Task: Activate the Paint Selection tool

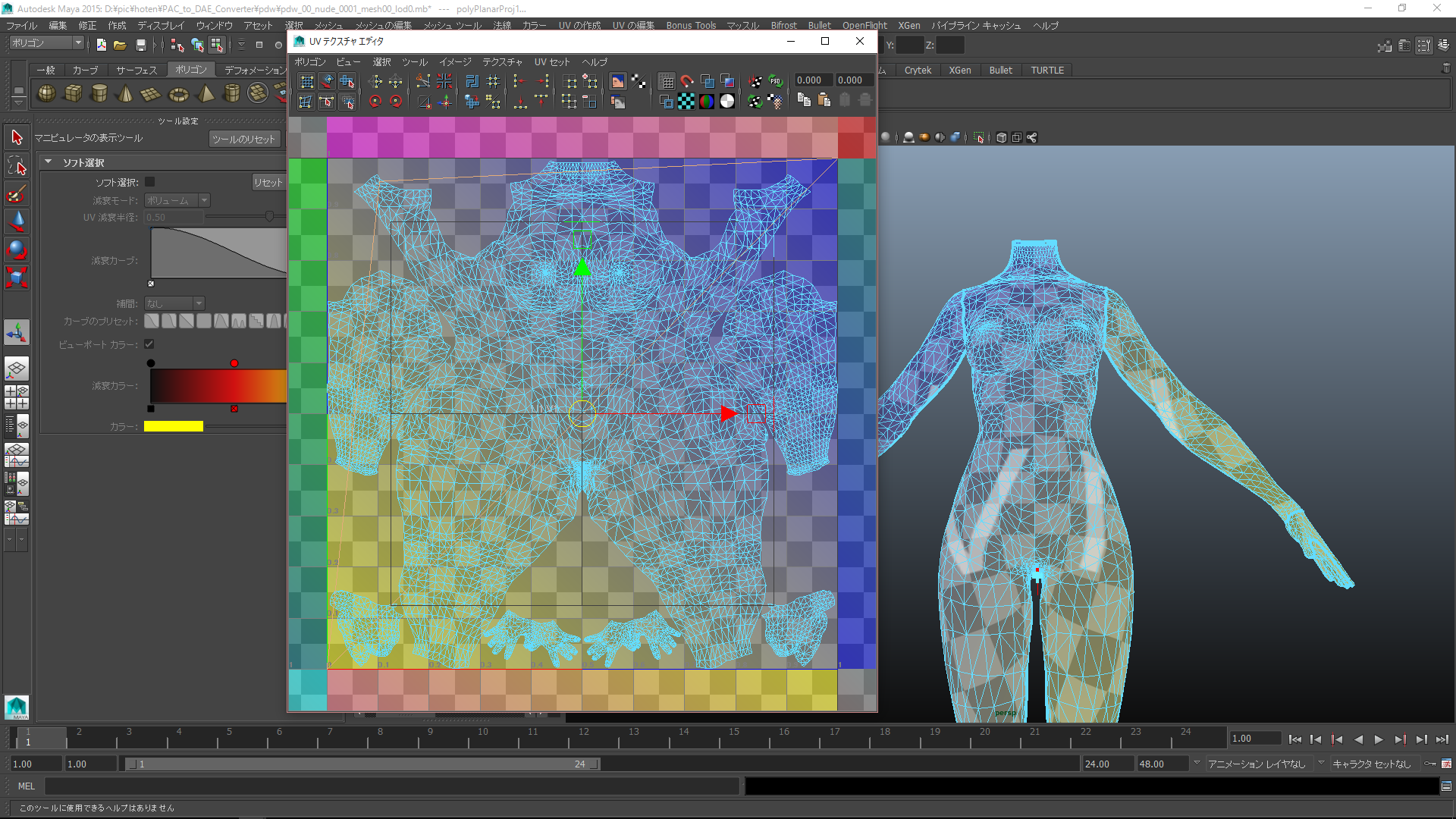Action: 17,194
